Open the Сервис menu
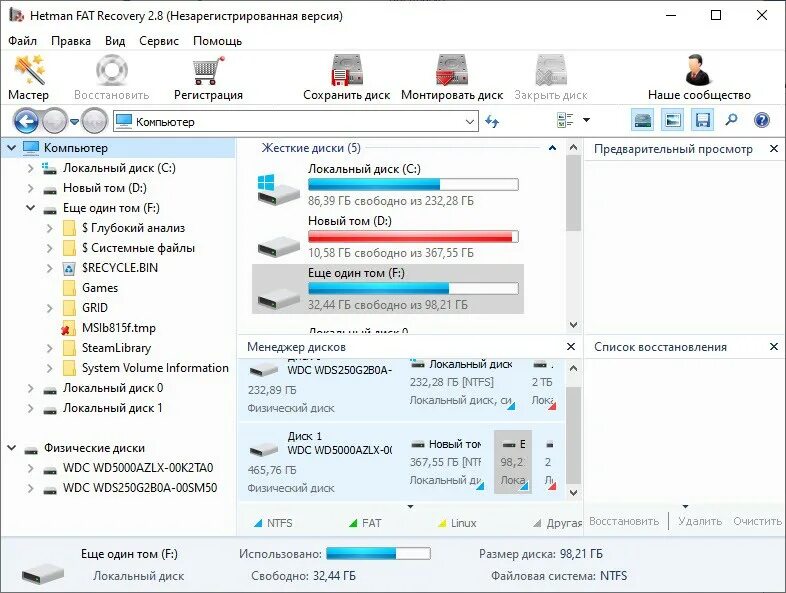 click(159, 41)
